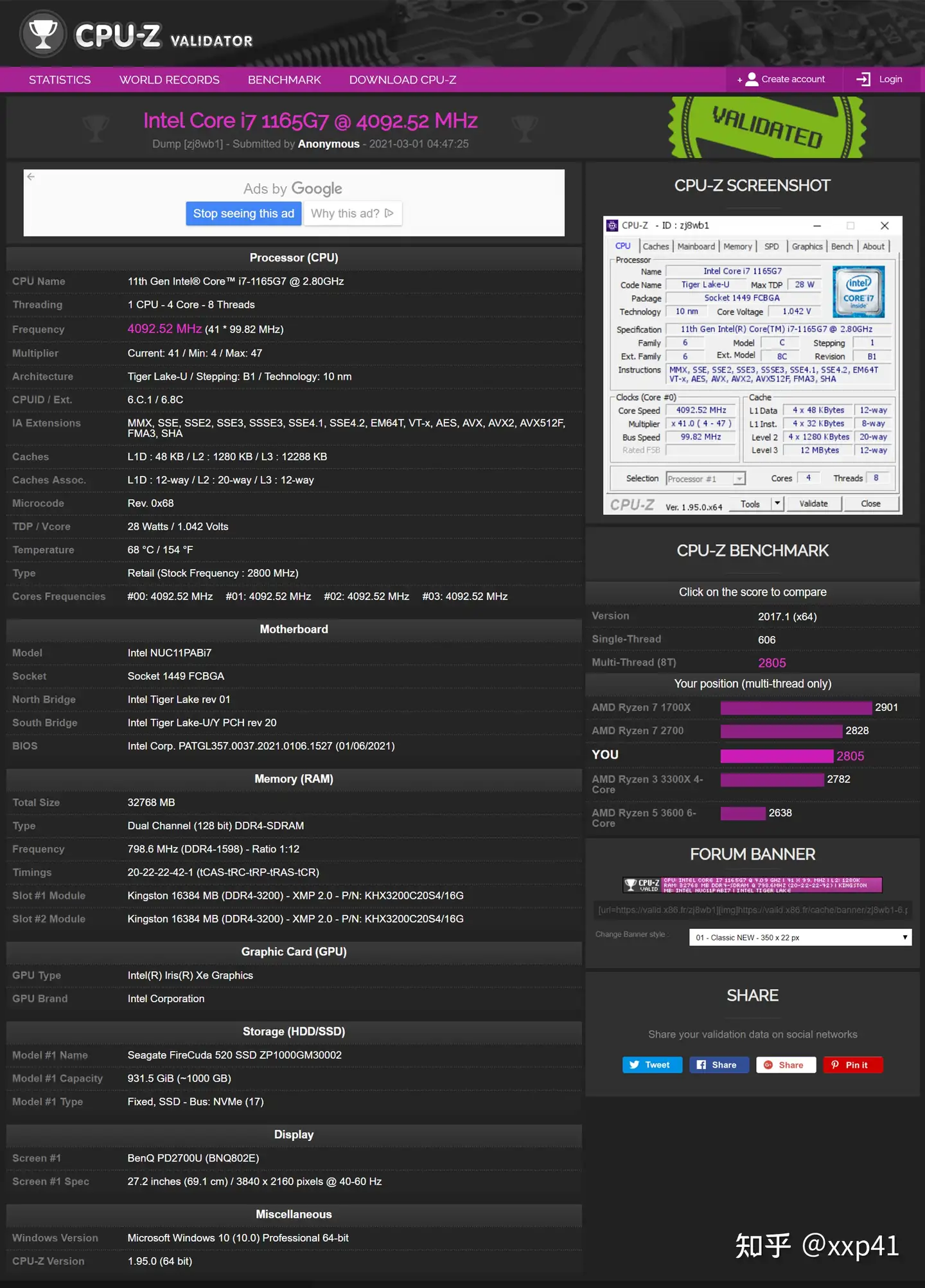Image resolution: width=925 pixels, height=1288 pixels.
Task: Click the AMD Ryzen 3 3300X score bar
Action: coord(772,779)
